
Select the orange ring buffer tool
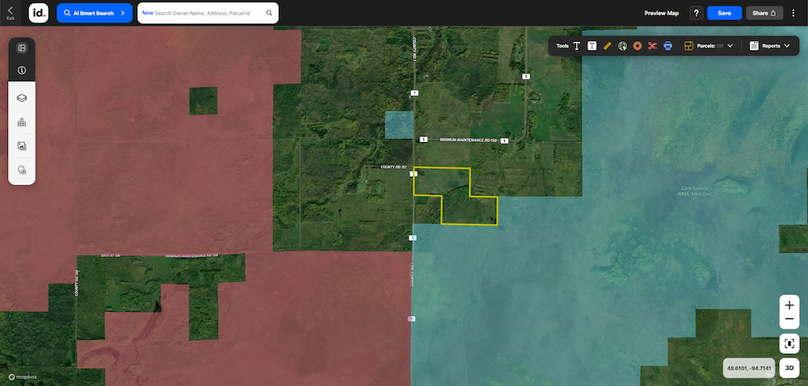pyautogui.click(x=637, y=46)
